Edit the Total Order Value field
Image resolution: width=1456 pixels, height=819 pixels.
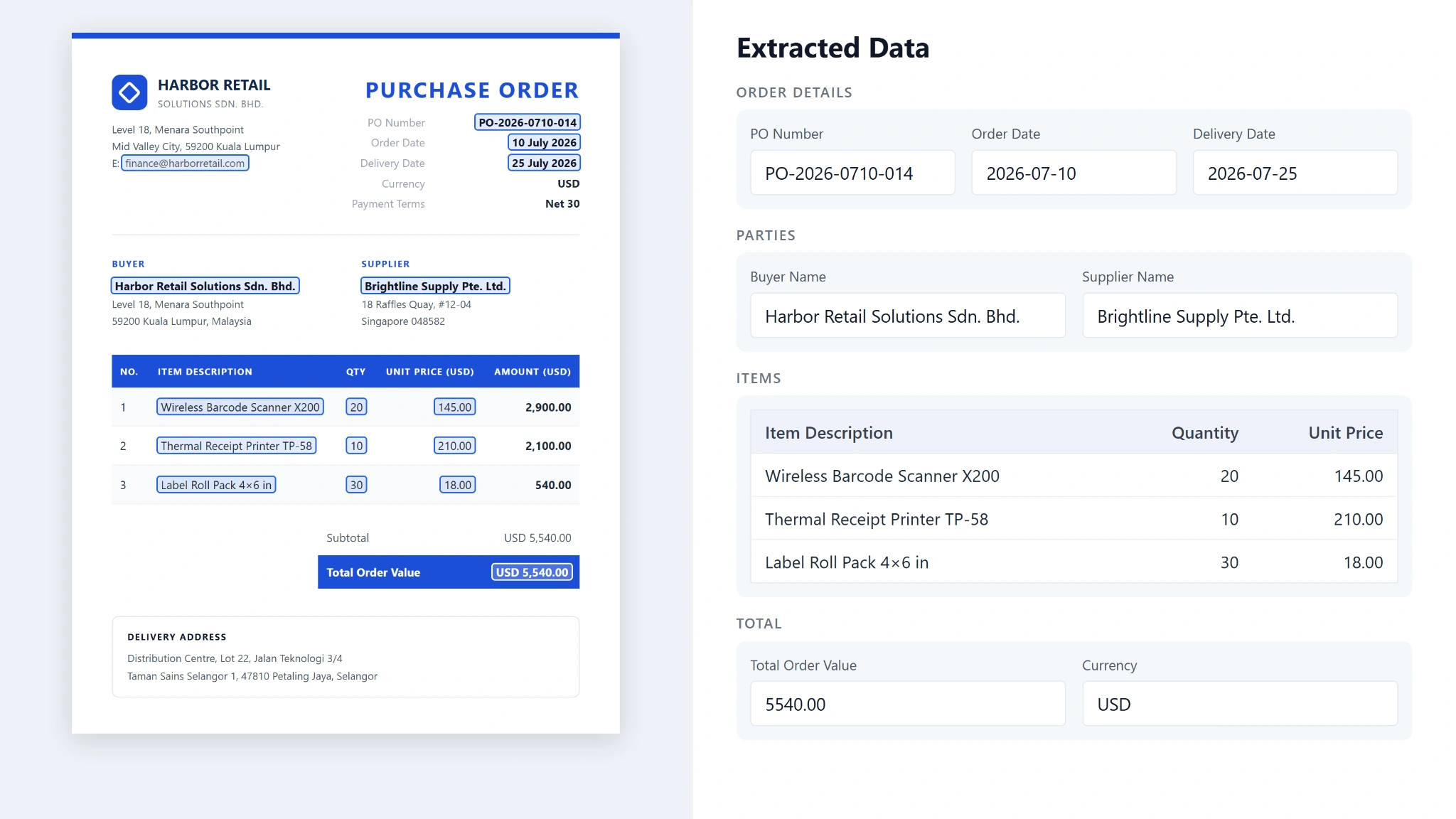[908, 704]
